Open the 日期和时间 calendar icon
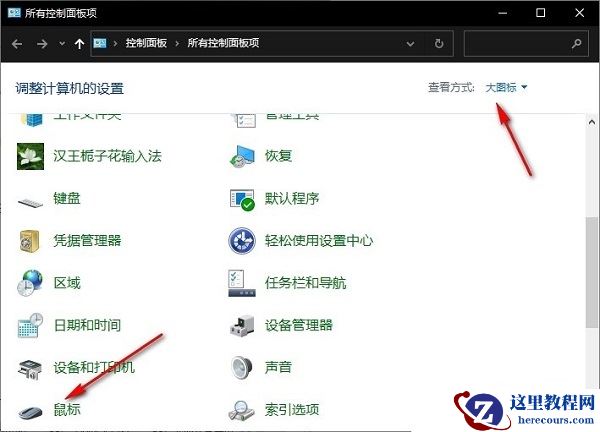 tap(30, 325)
